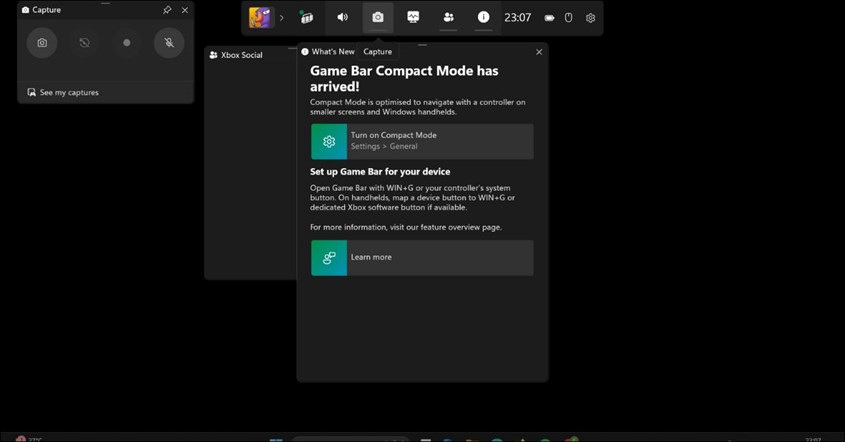The image size is (845, 442).
Task: Open the widget menu icon
Action: pos(307,18)
